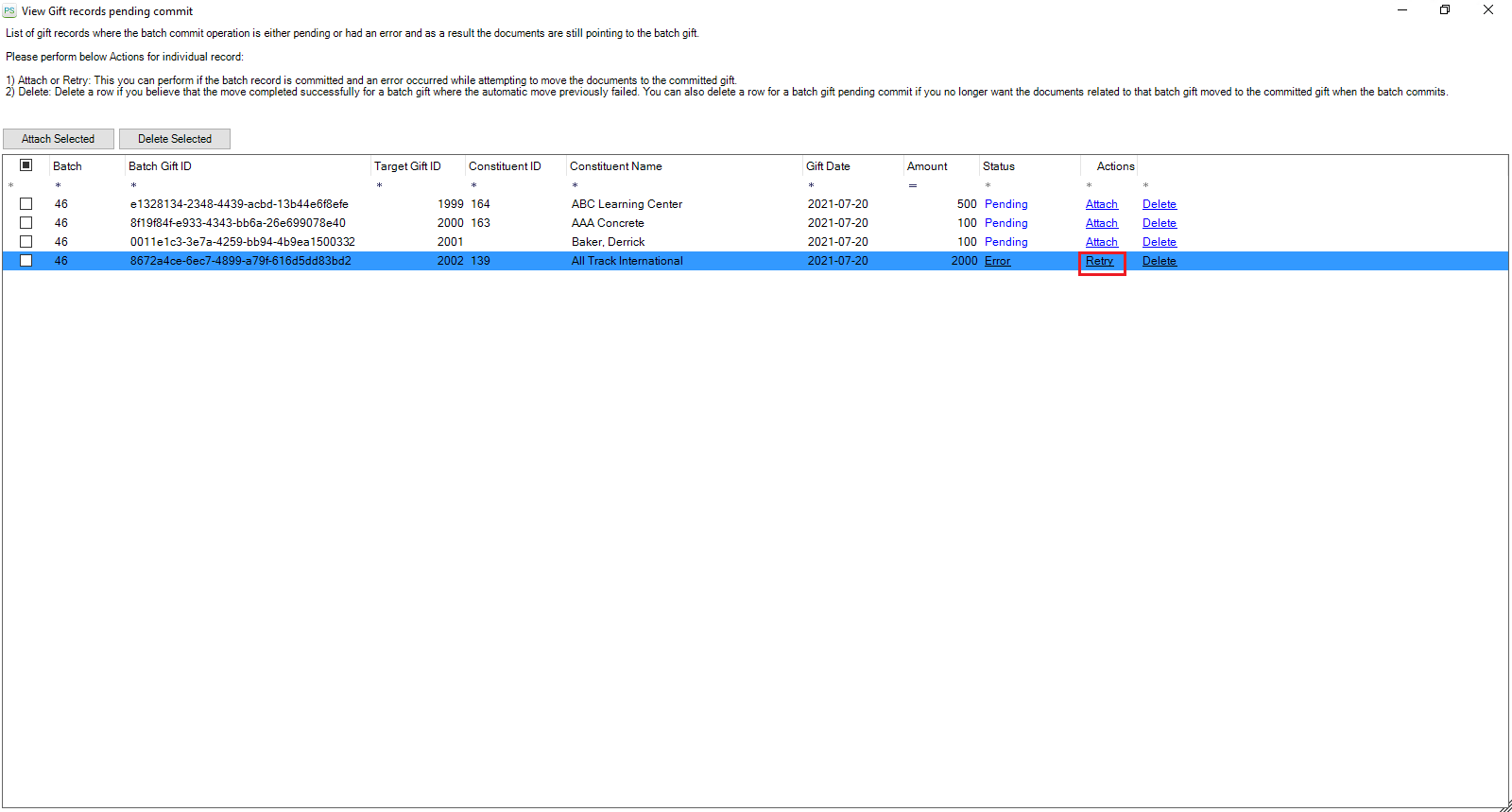Click the filter asterisk under Gift Date column
This screenshot has width=1512, height=812.
point(811,185)
